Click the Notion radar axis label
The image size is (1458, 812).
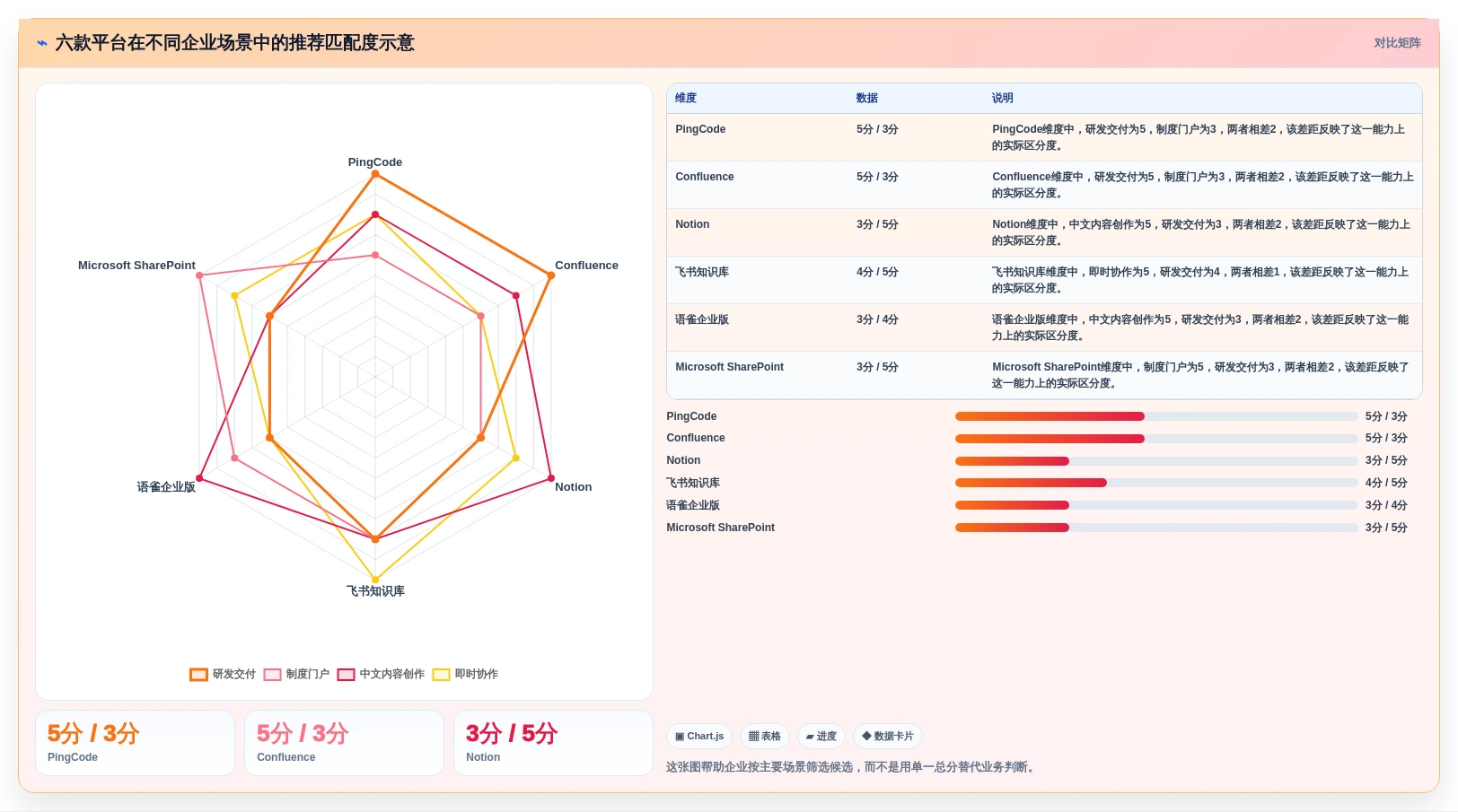[573, 487]
